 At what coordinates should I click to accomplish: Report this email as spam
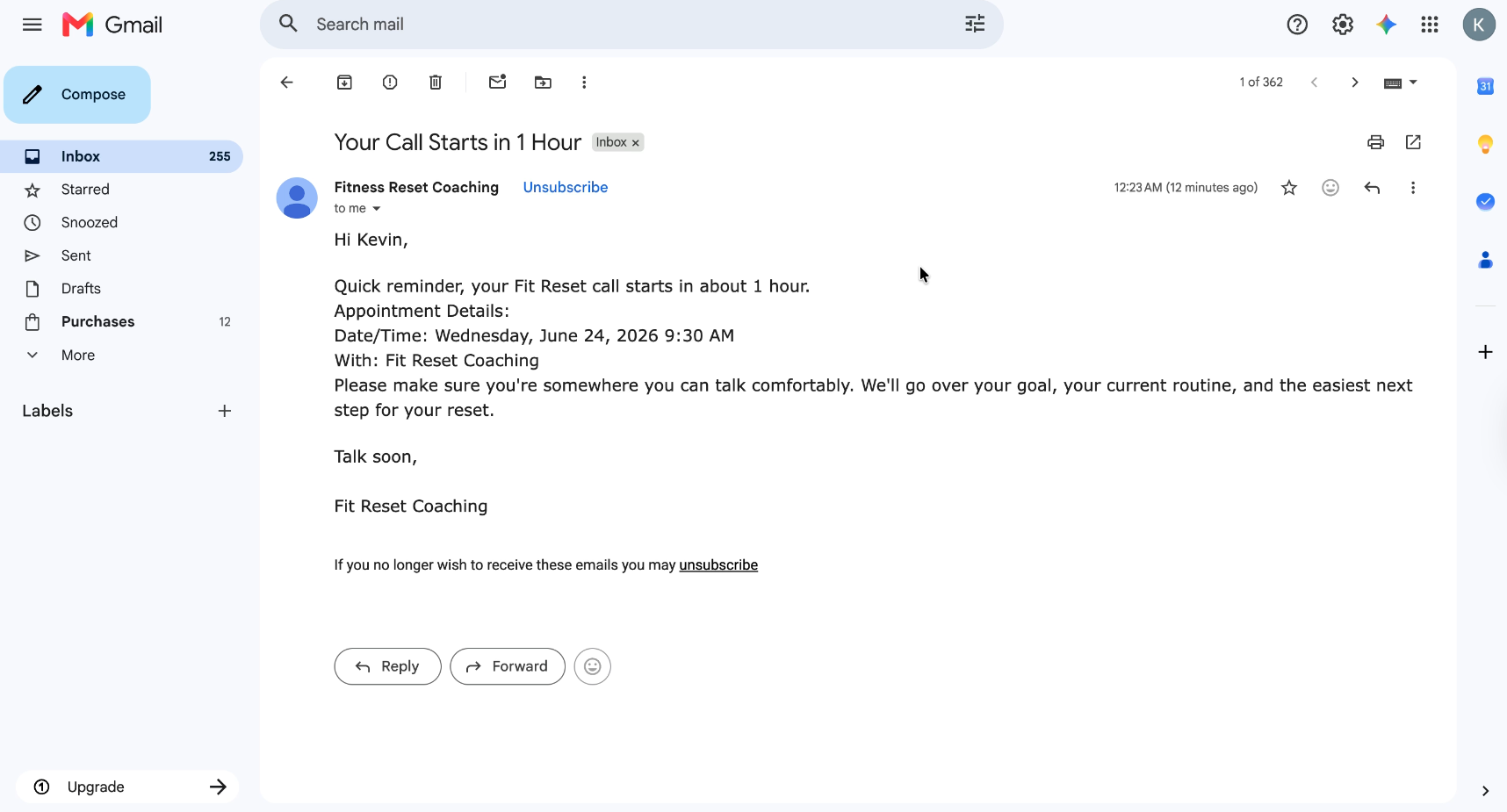click(x=390, y=83)
